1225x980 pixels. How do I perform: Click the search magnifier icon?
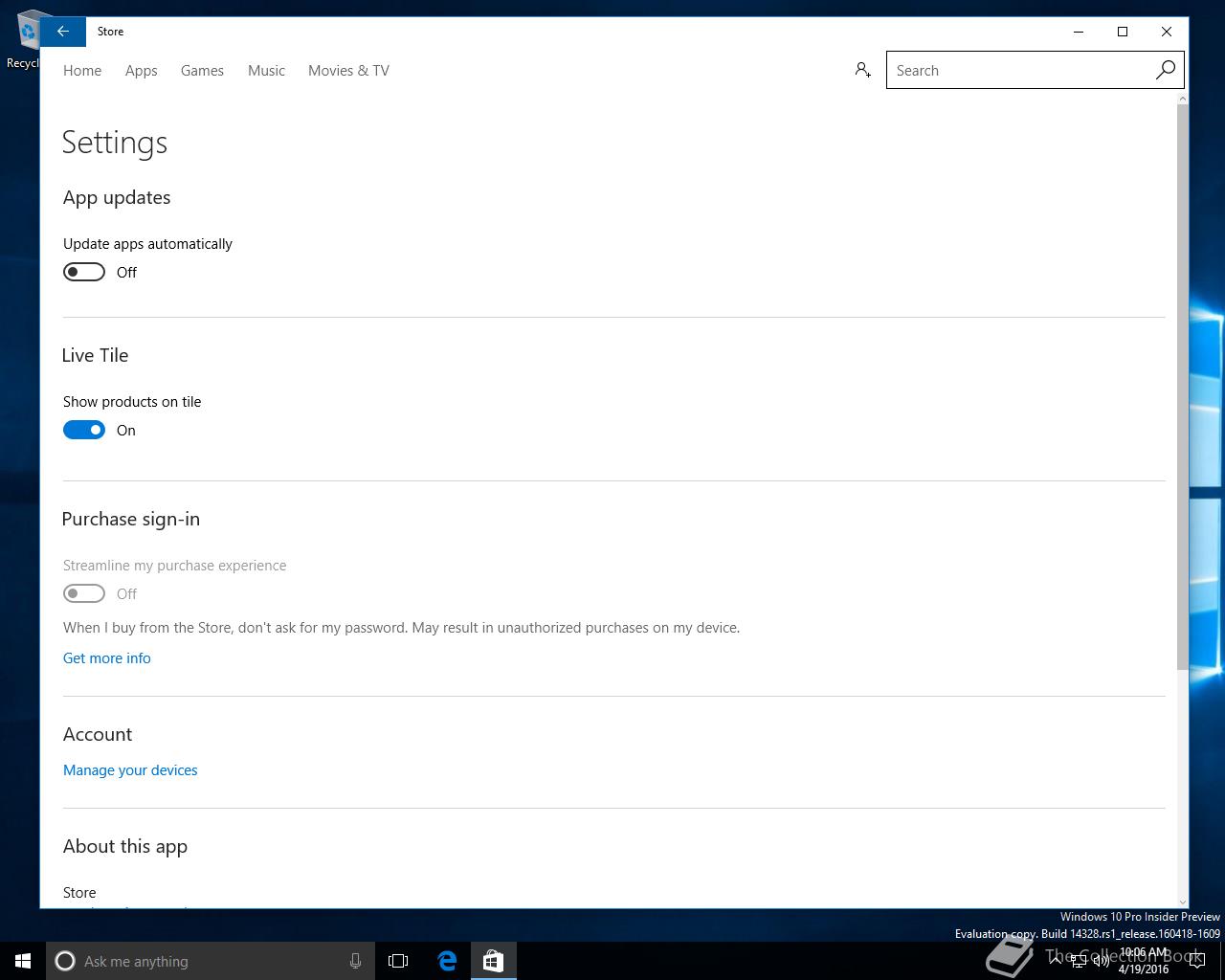(1165, 70)
